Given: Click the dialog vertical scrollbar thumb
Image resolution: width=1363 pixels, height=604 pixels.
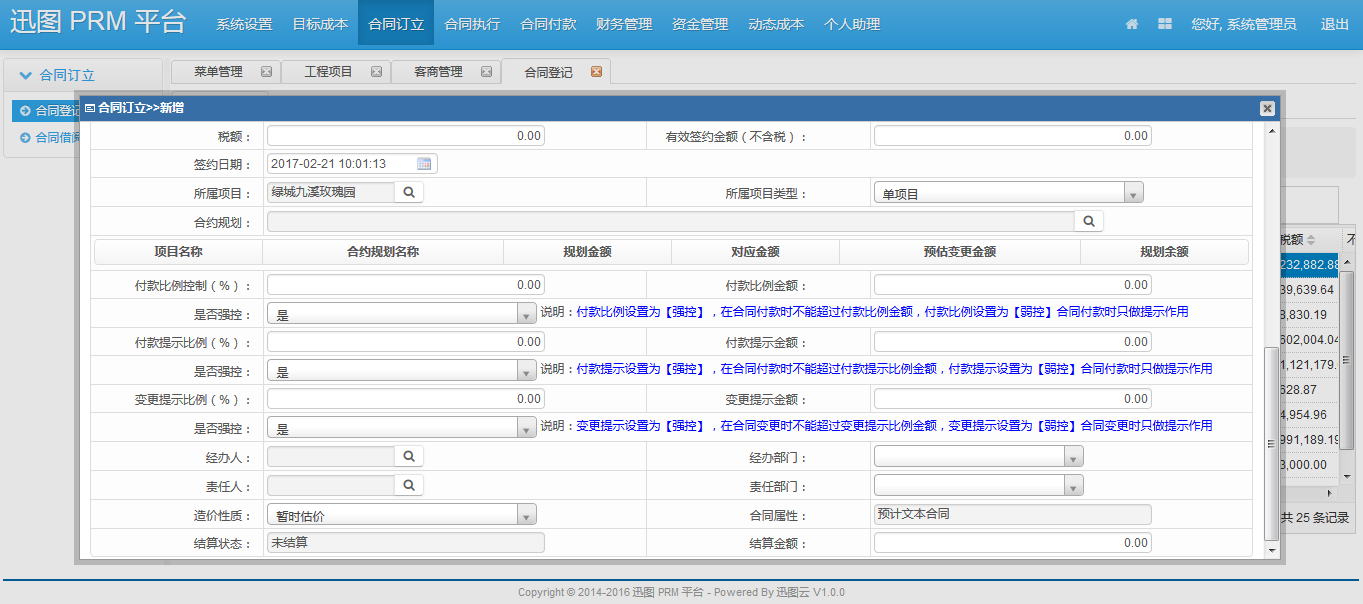Looking at the screenshot, I should [x=1271, y=442].
